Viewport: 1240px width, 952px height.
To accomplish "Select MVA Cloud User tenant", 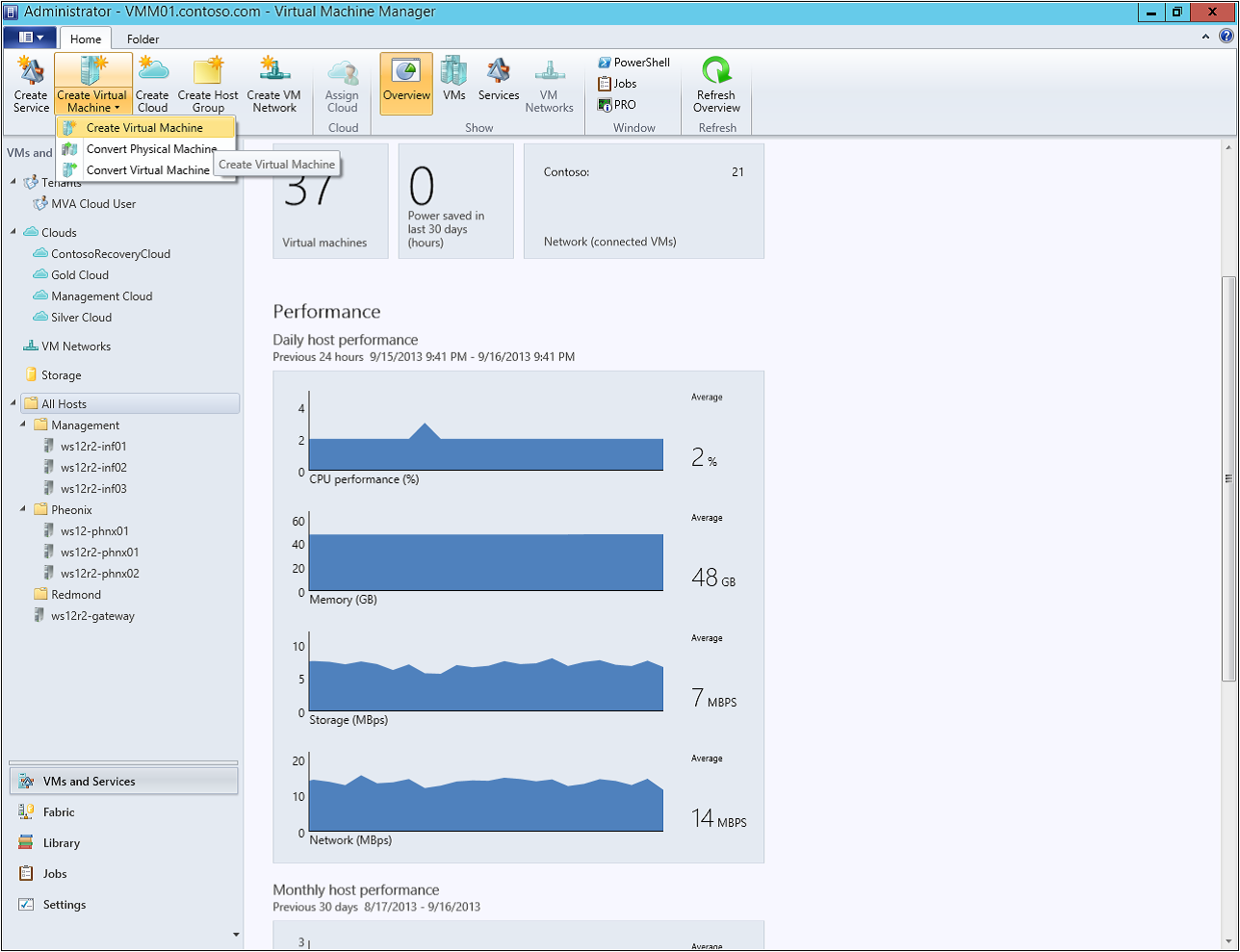I will (93, 204).
